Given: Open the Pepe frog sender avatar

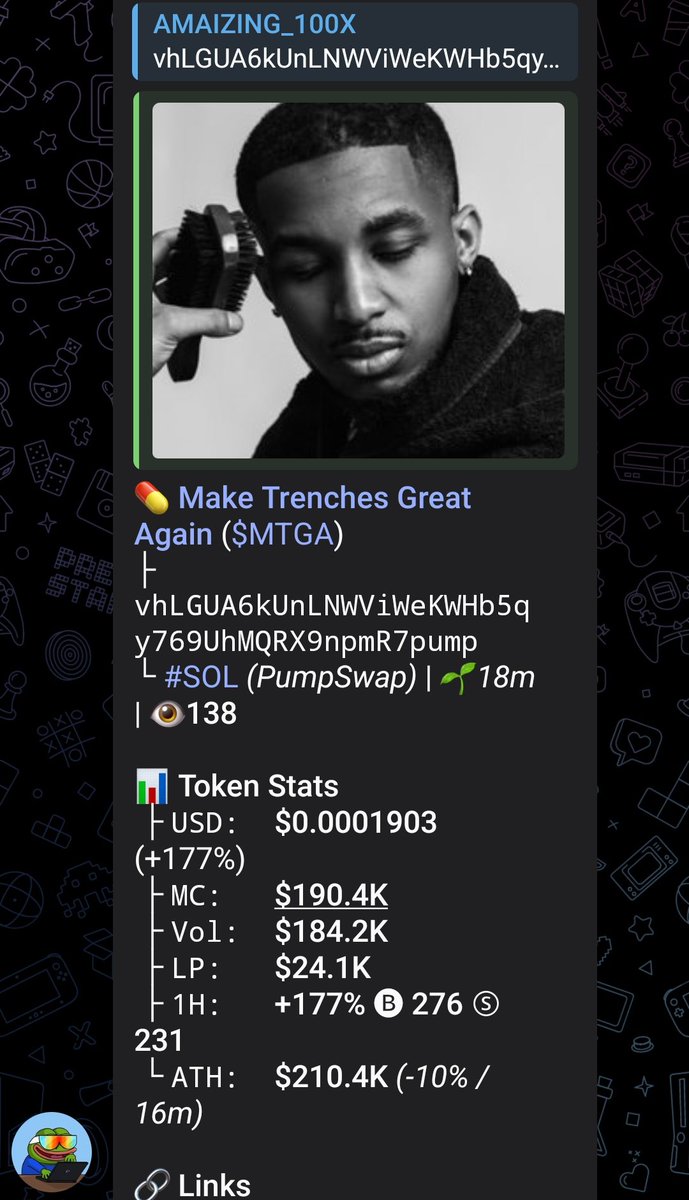Looking at the screenshot, I should [x=51, y=1152].
